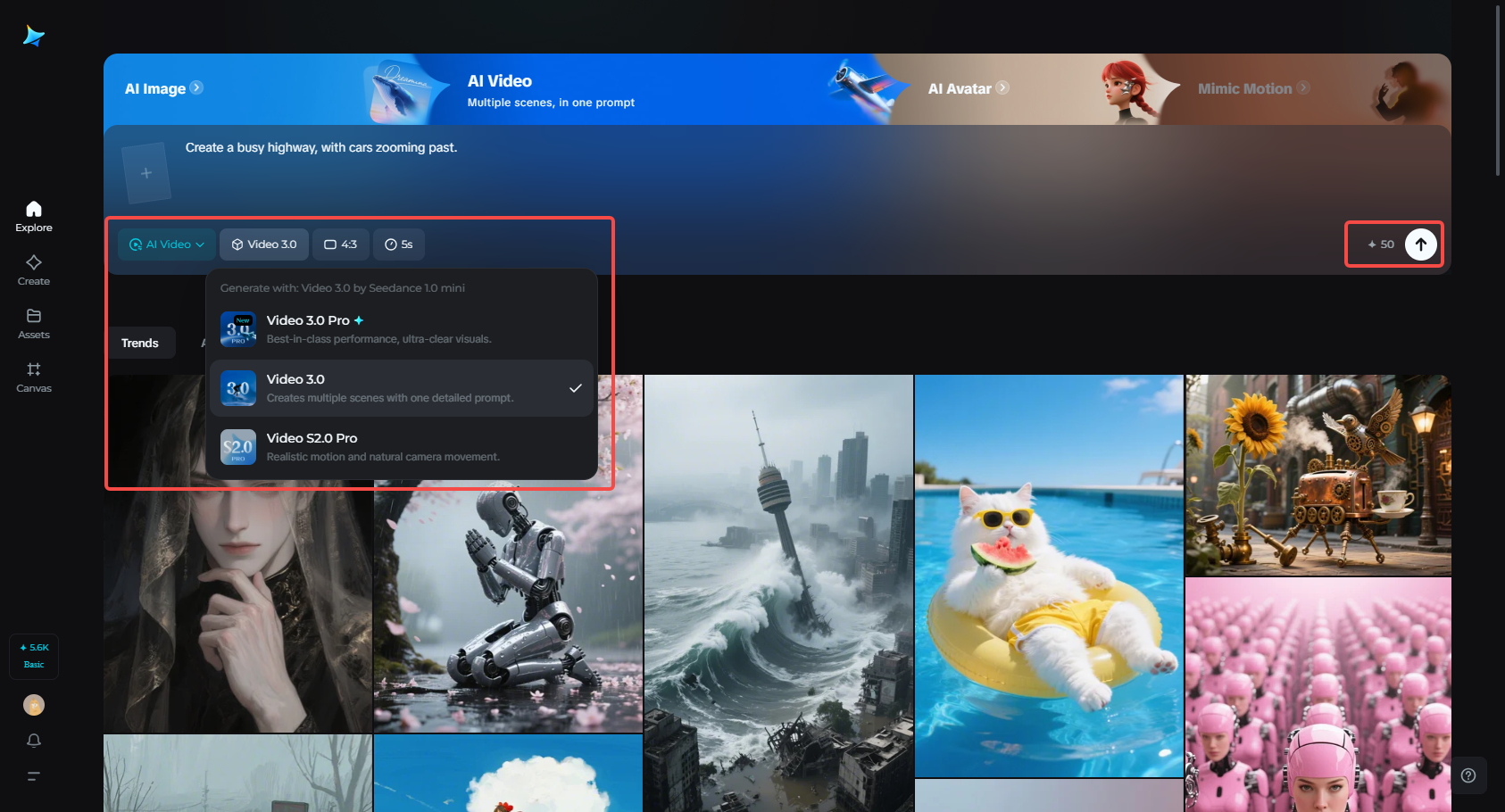The height and width of the screenshot is (812, 1505).
Task: Open the Assets folder in sidebar
Action: (34, 324)
